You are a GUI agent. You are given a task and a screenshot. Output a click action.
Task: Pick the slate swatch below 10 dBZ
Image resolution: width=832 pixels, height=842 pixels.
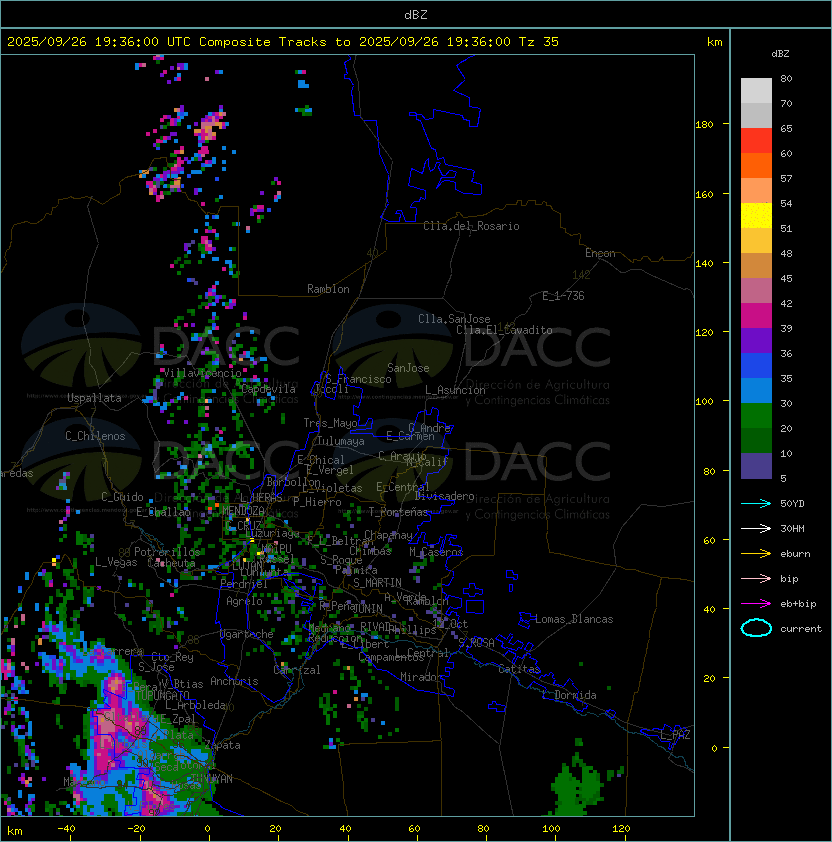point(756,466)
